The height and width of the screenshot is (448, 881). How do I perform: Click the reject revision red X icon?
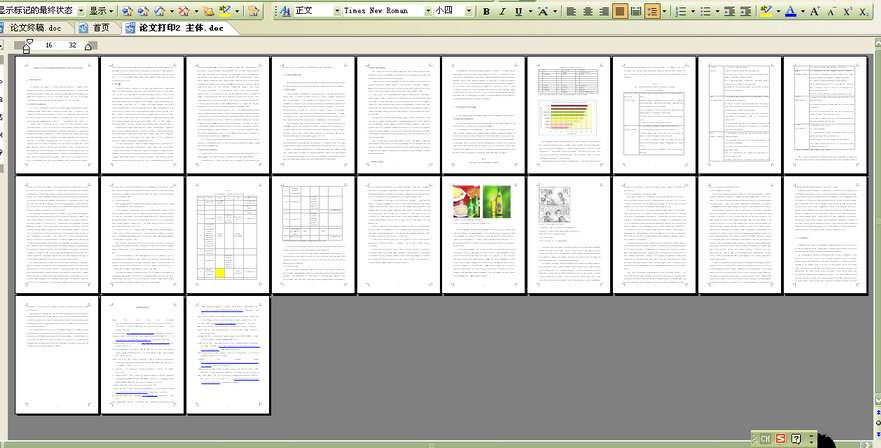point(184,11)
